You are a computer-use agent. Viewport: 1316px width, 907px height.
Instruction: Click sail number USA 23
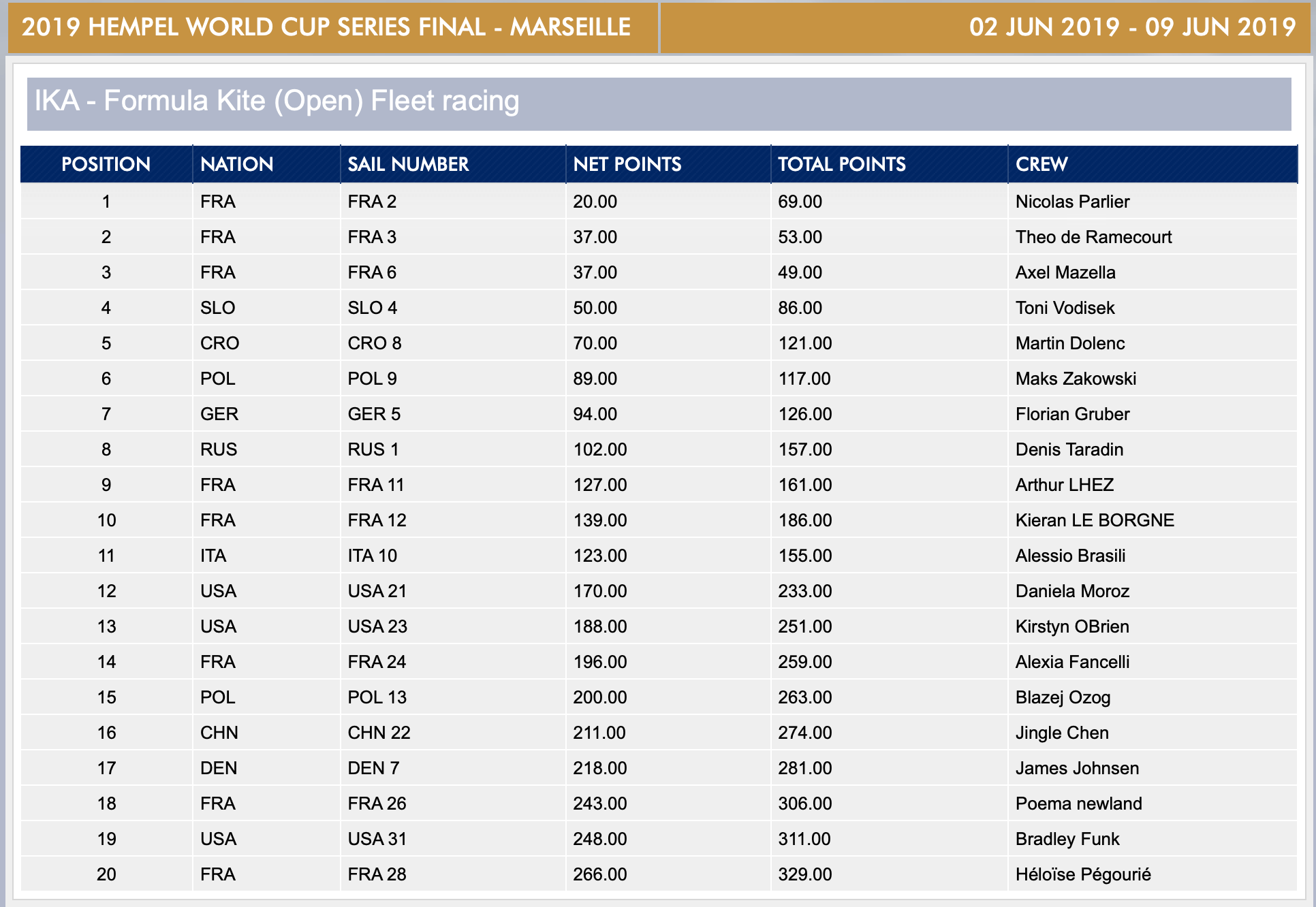point(377,626)
